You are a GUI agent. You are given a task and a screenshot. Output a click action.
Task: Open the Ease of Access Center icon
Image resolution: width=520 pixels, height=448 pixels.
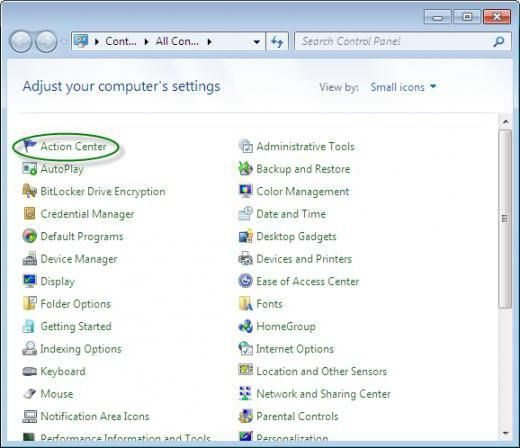coord(246,281)
